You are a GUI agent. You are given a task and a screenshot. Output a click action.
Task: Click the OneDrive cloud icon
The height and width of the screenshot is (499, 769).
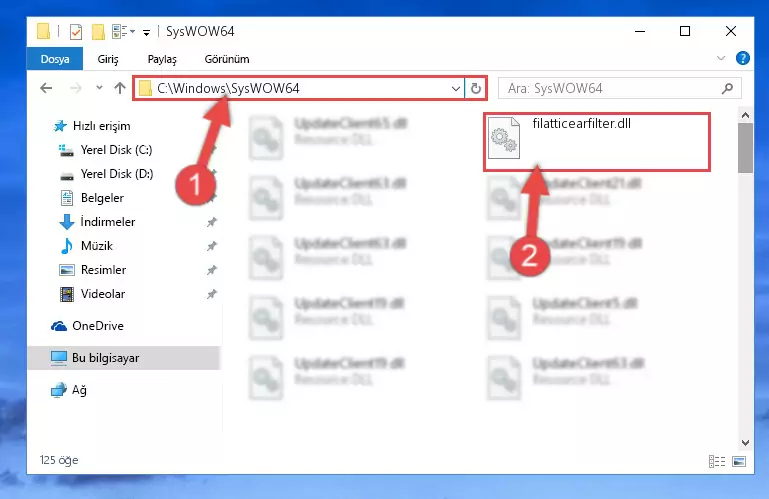59,326
